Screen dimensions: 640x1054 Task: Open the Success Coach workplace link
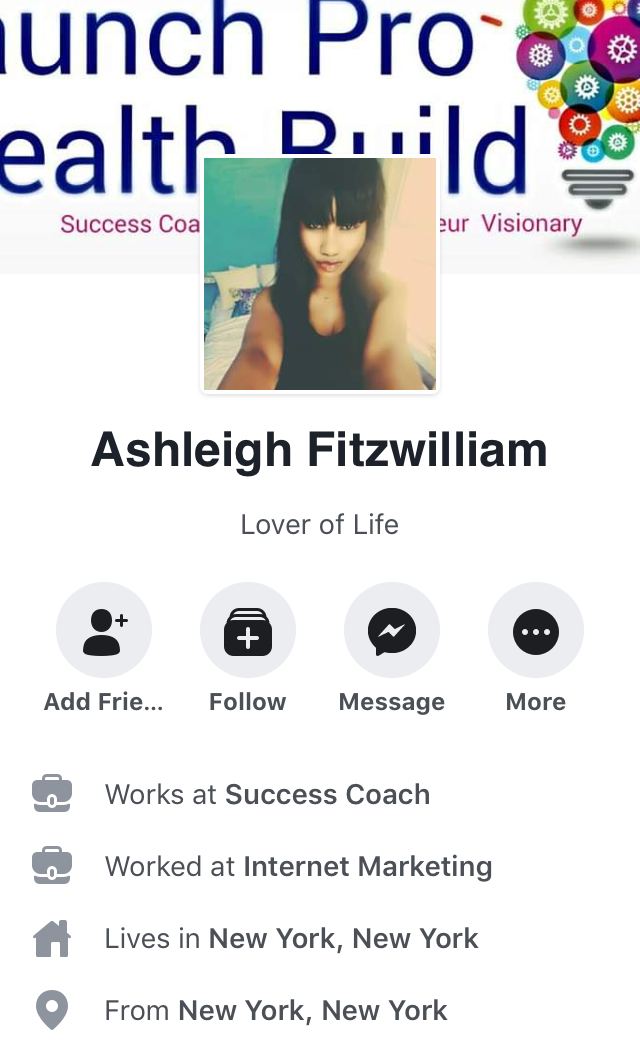pos(327,795)
